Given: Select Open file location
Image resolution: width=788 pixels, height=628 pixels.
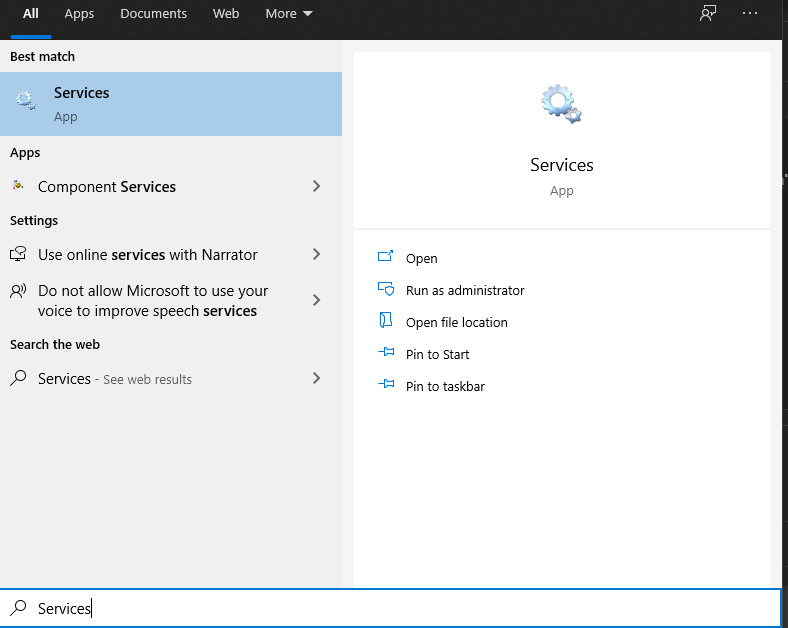Looking at the screenshot, I should click(x=456, y=322).
